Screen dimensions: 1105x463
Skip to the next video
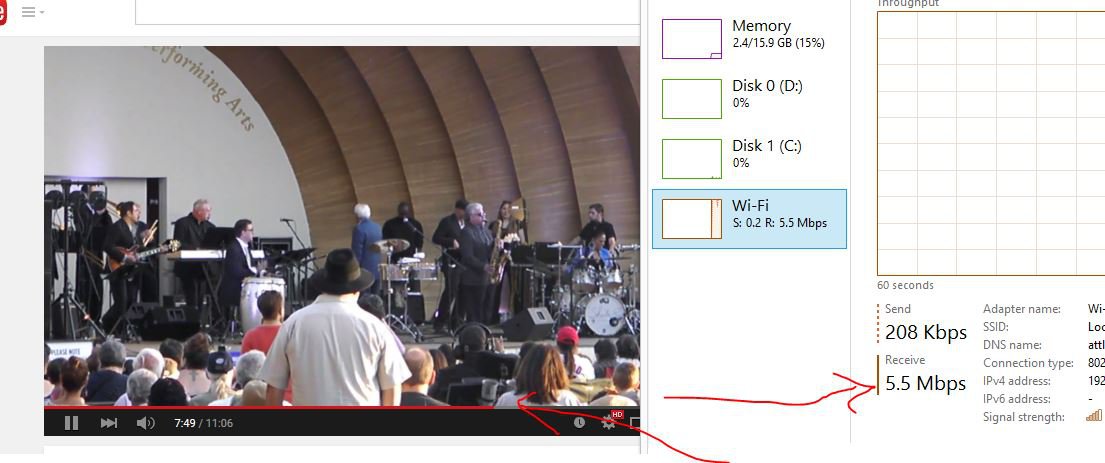109,423
